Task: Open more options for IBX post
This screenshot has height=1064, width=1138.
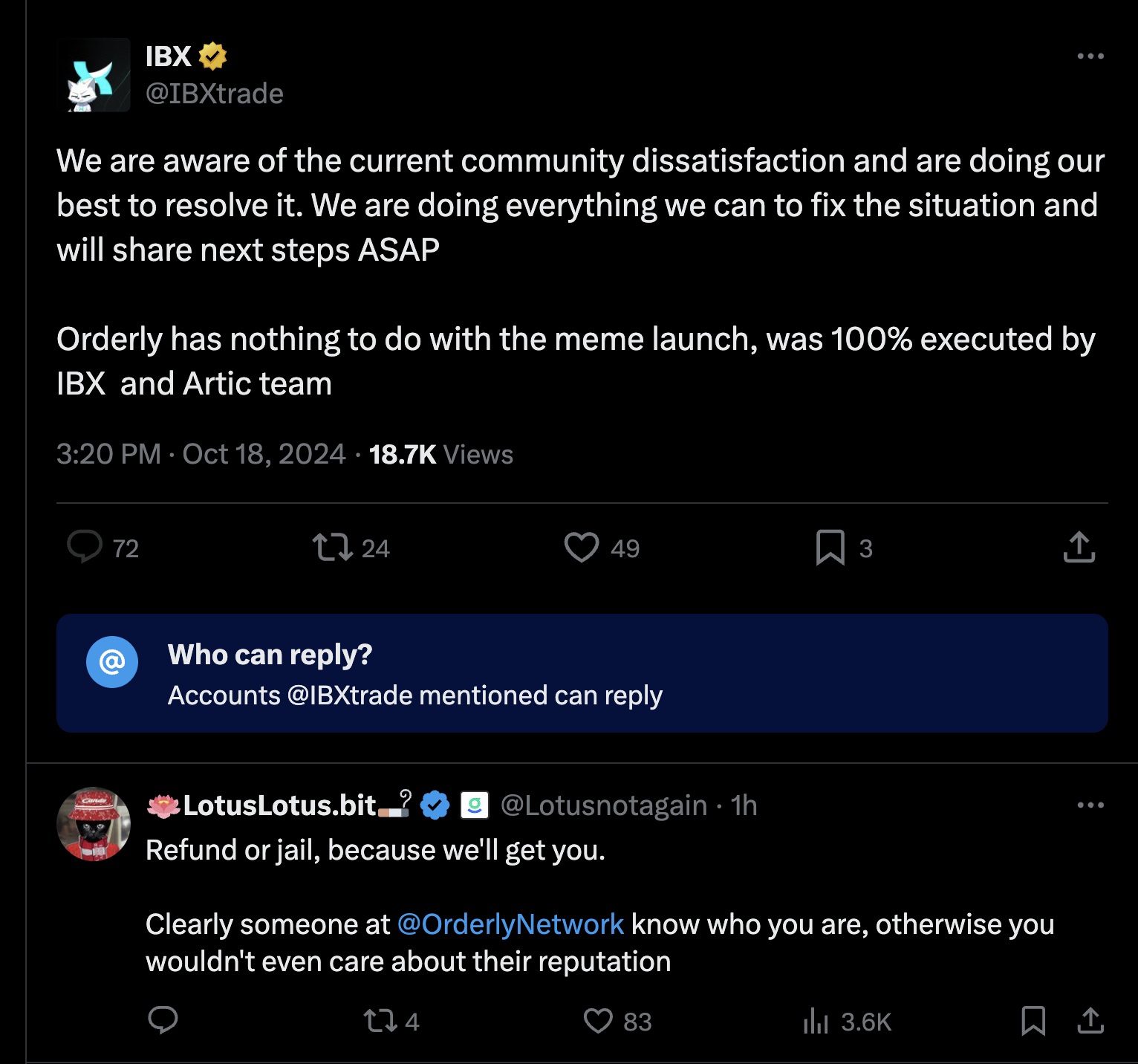Action: [1090, 56]
